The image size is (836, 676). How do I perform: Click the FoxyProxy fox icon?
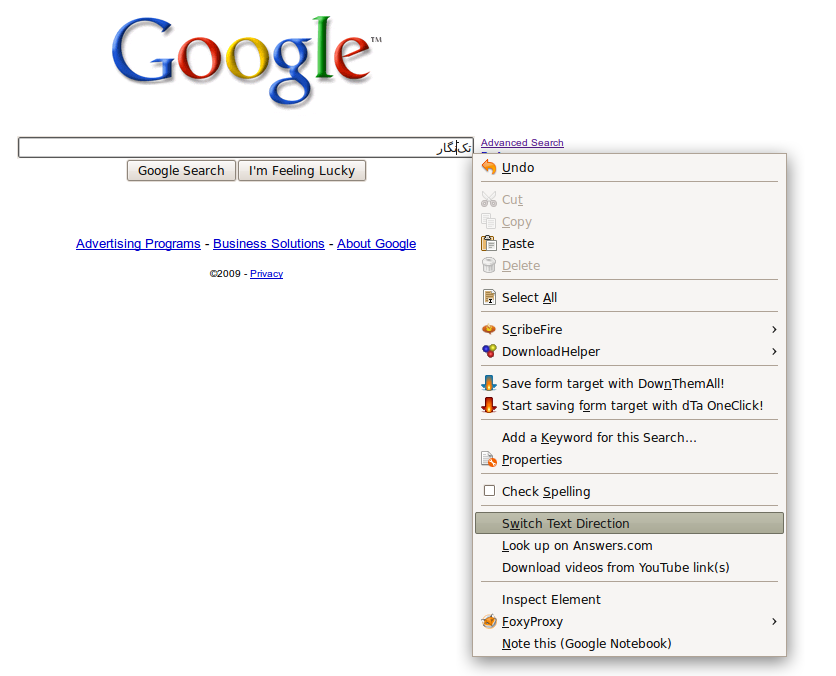(489, 621)
